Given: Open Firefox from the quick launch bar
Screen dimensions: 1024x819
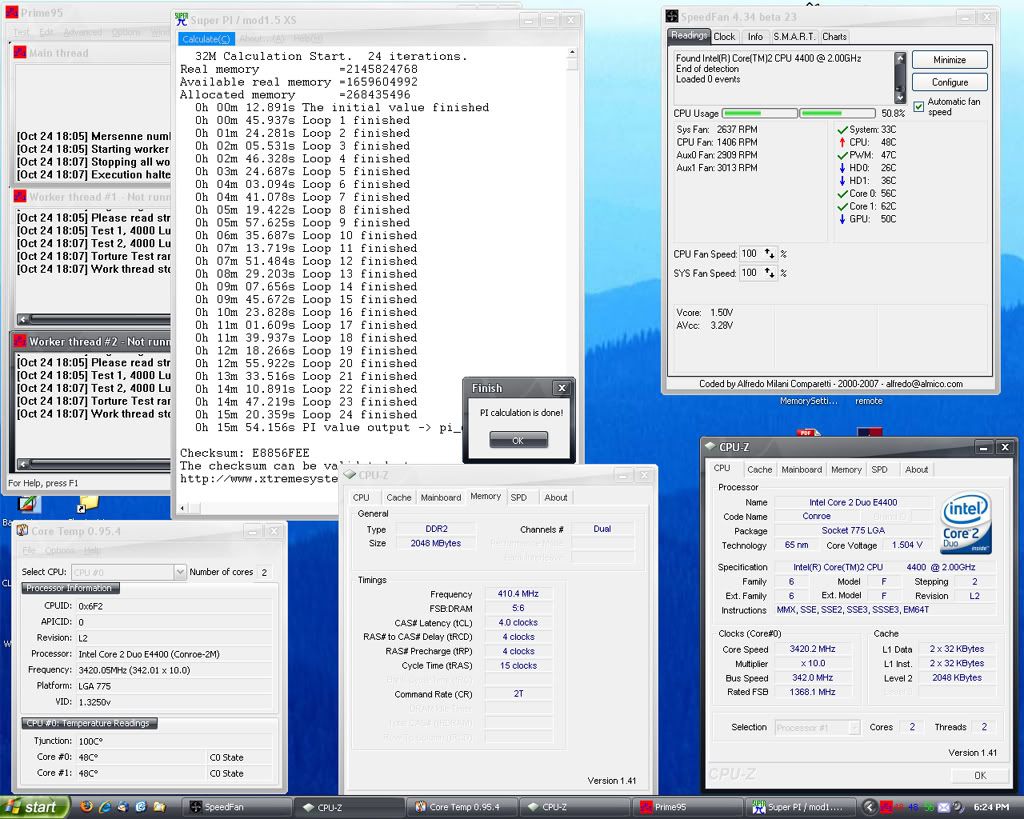Looking at the screenshot, I should 86,807.
